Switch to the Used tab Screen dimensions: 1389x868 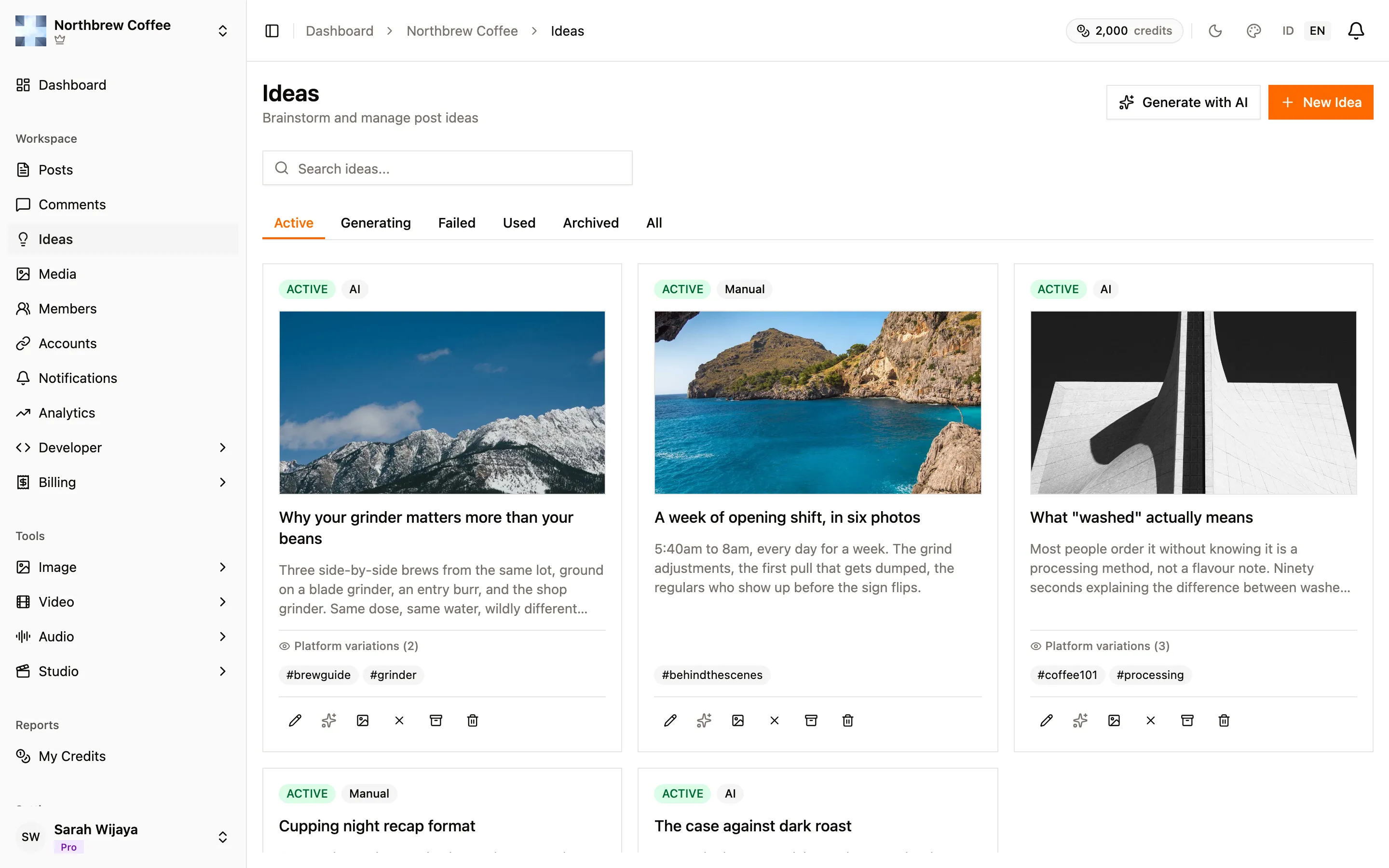coord(519,223)
